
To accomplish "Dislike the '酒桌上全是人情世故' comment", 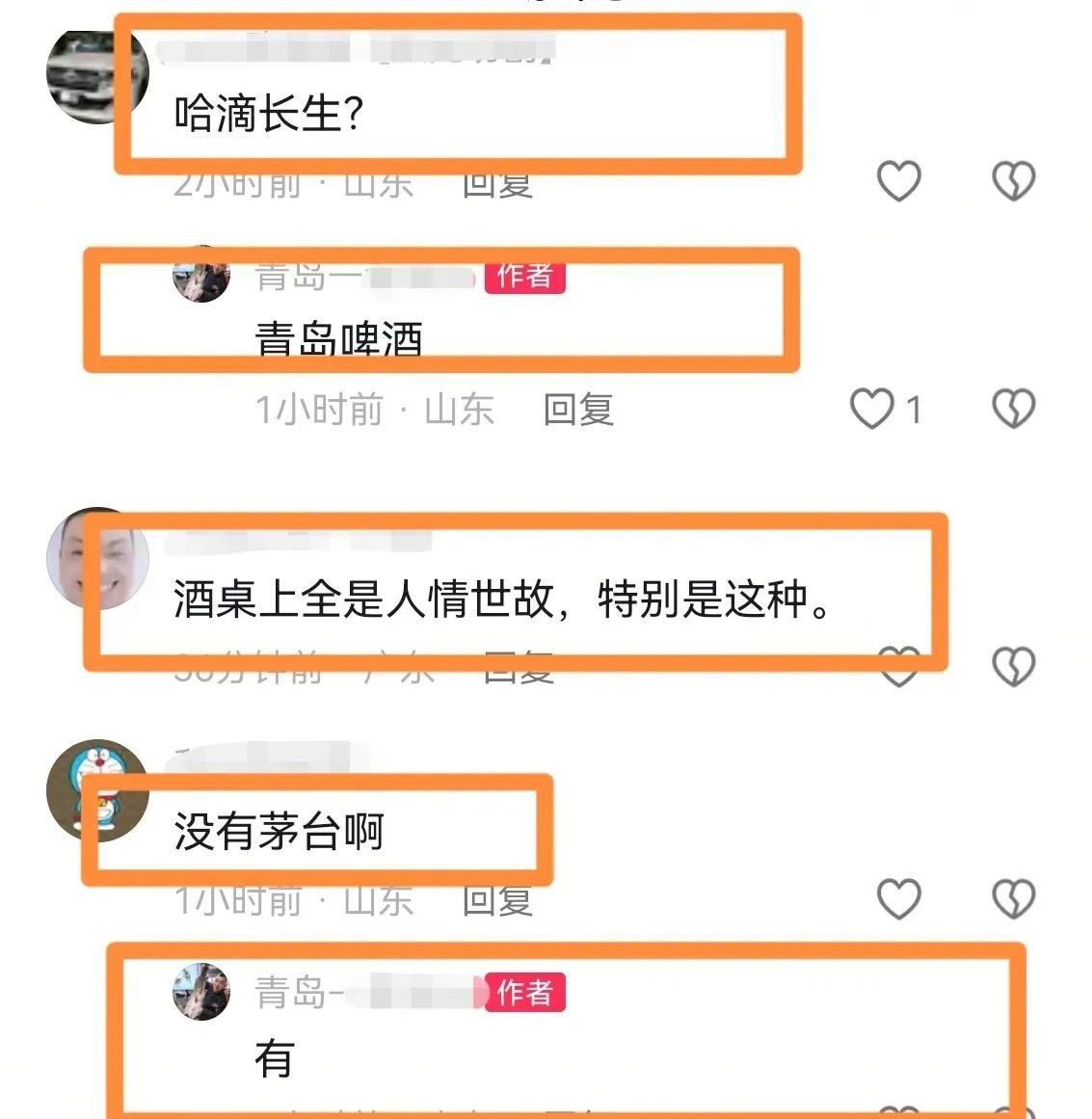I will (x=1014, y=667).
